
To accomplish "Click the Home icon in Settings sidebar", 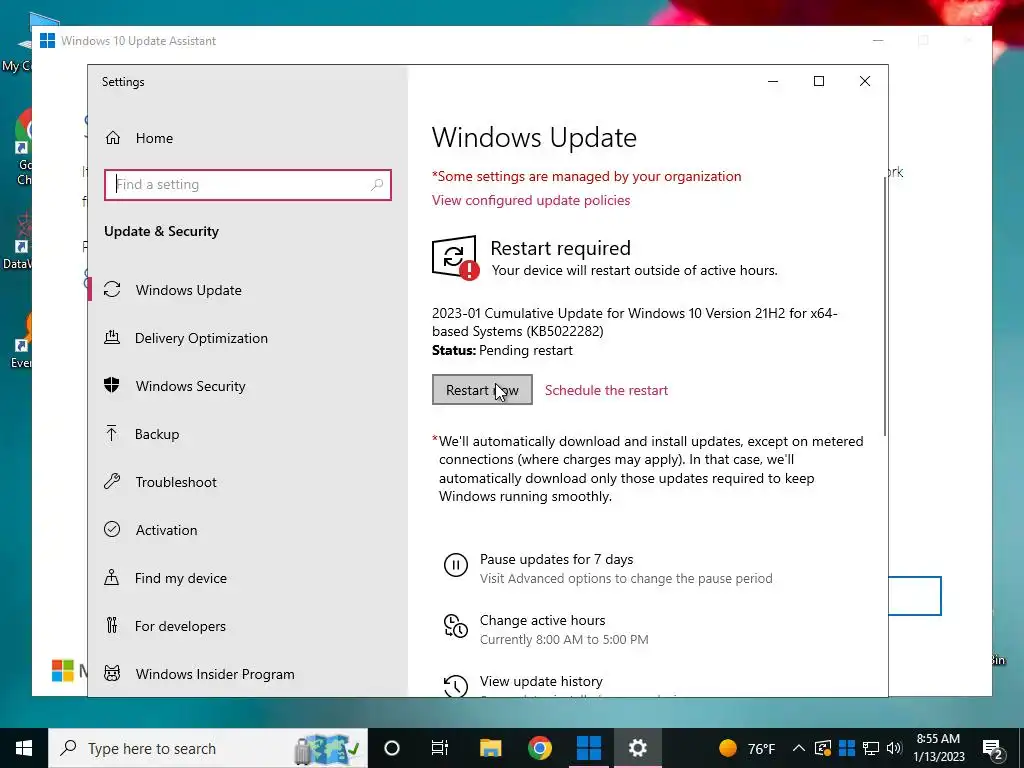I will pos(113,138).
